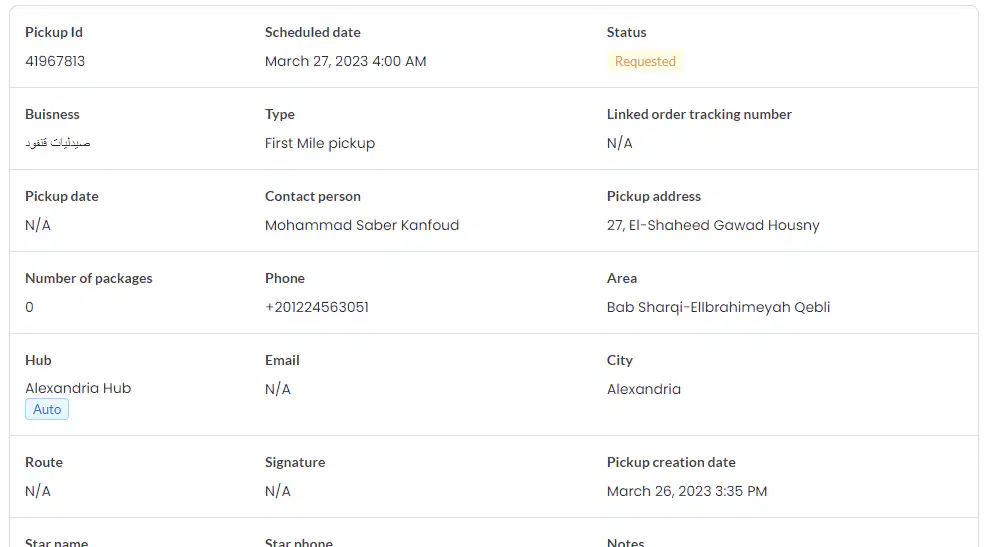Click the Signature field N/A value
Viewport: 993px width, 547px height.
click(277, 491)
